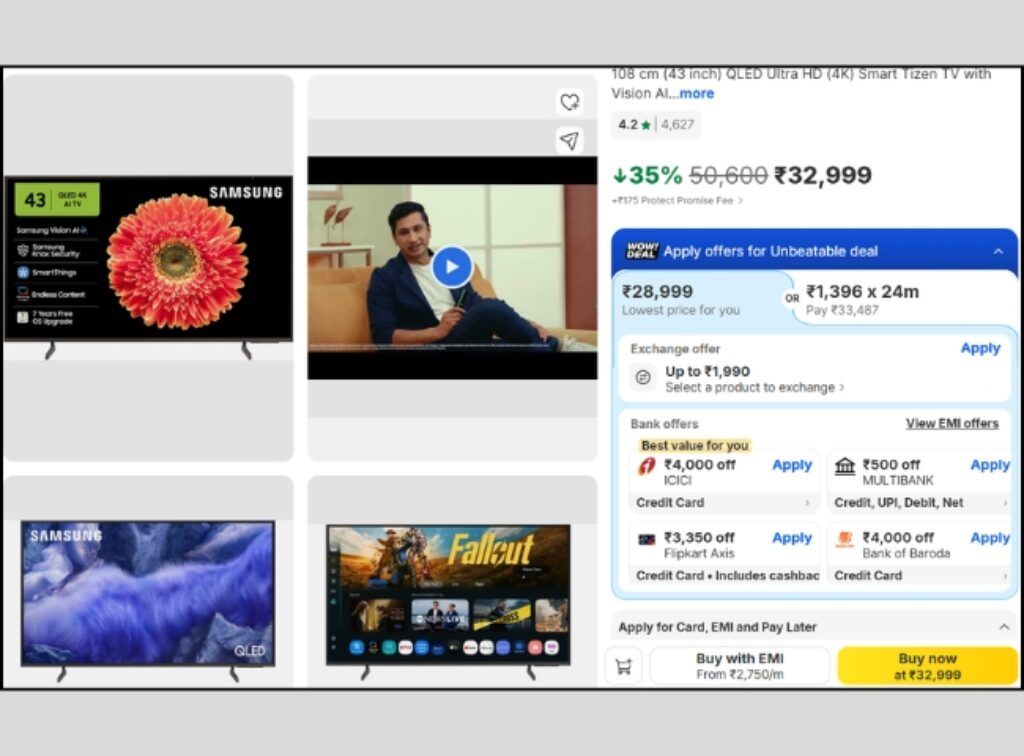Click the struck-through 50,600 price
The width and height of the screenshot is (1024, 756).
point(728,175)
